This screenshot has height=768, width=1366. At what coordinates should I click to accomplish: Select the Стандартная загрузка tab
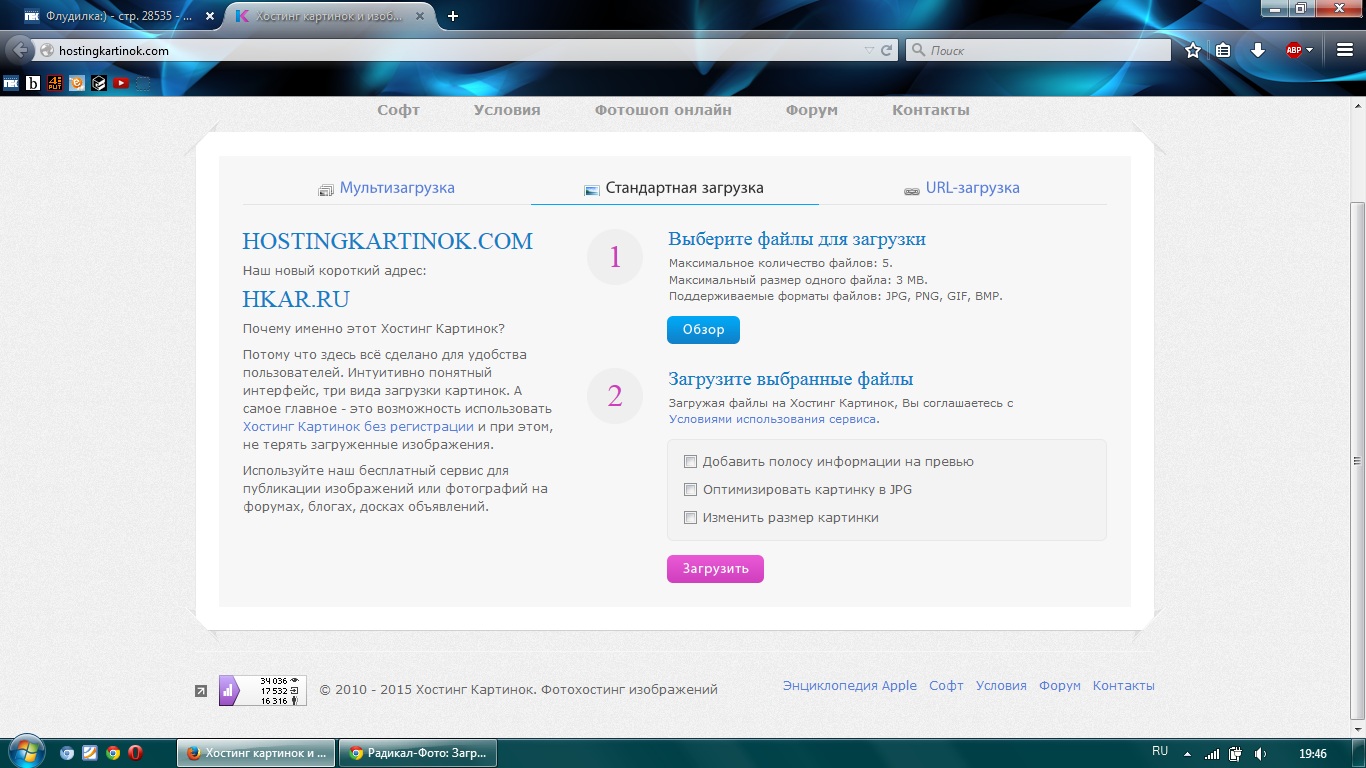pyautogui.click(x=674, y=188)
